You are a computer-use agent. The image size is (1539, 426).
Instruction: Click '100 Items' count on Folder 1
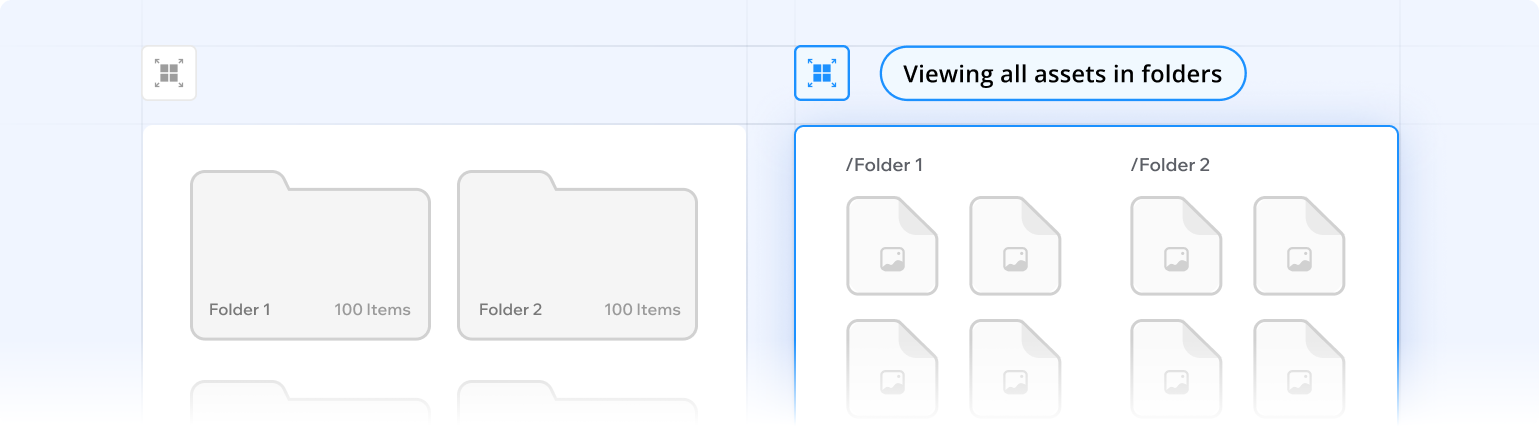click(372, 310)
